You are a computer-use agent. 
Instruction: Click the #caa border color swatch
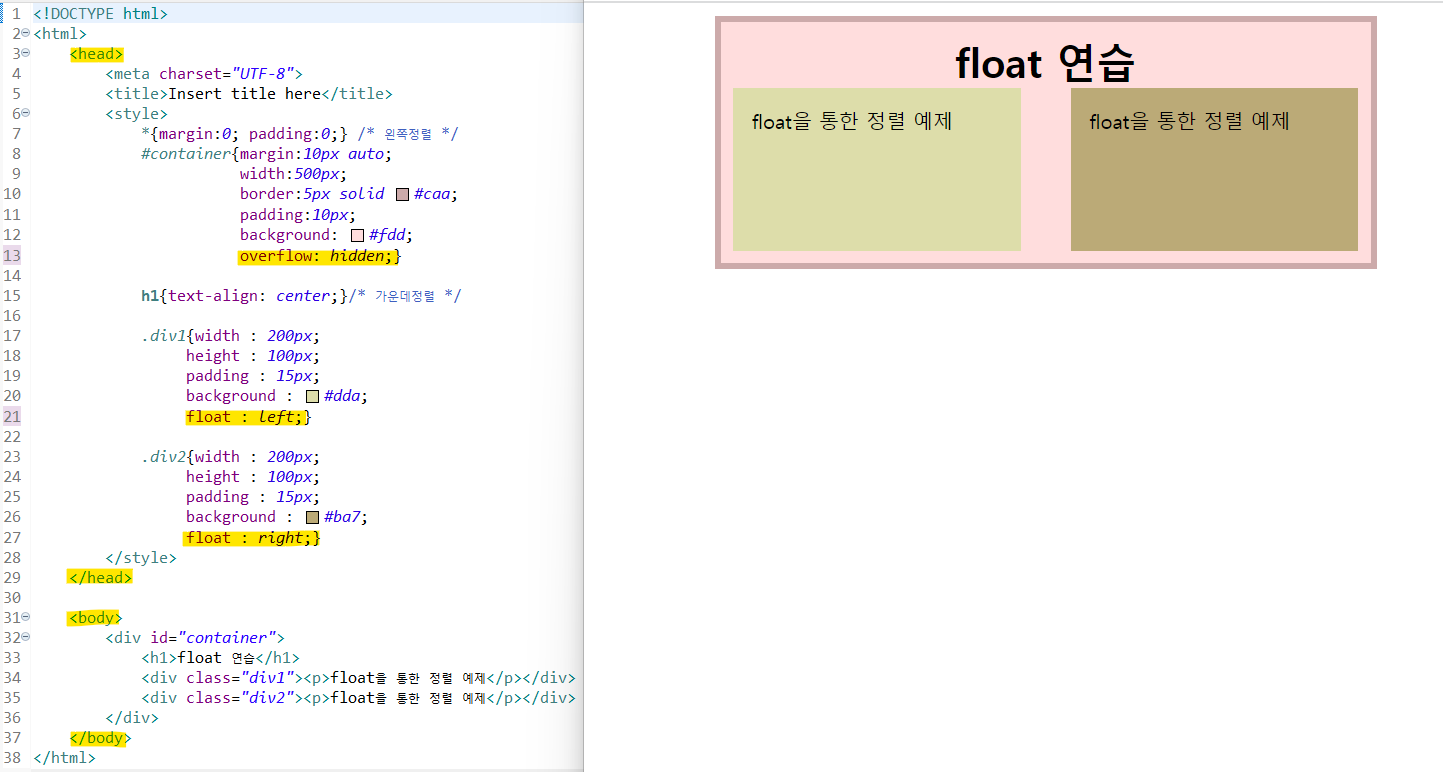point(403,195)
